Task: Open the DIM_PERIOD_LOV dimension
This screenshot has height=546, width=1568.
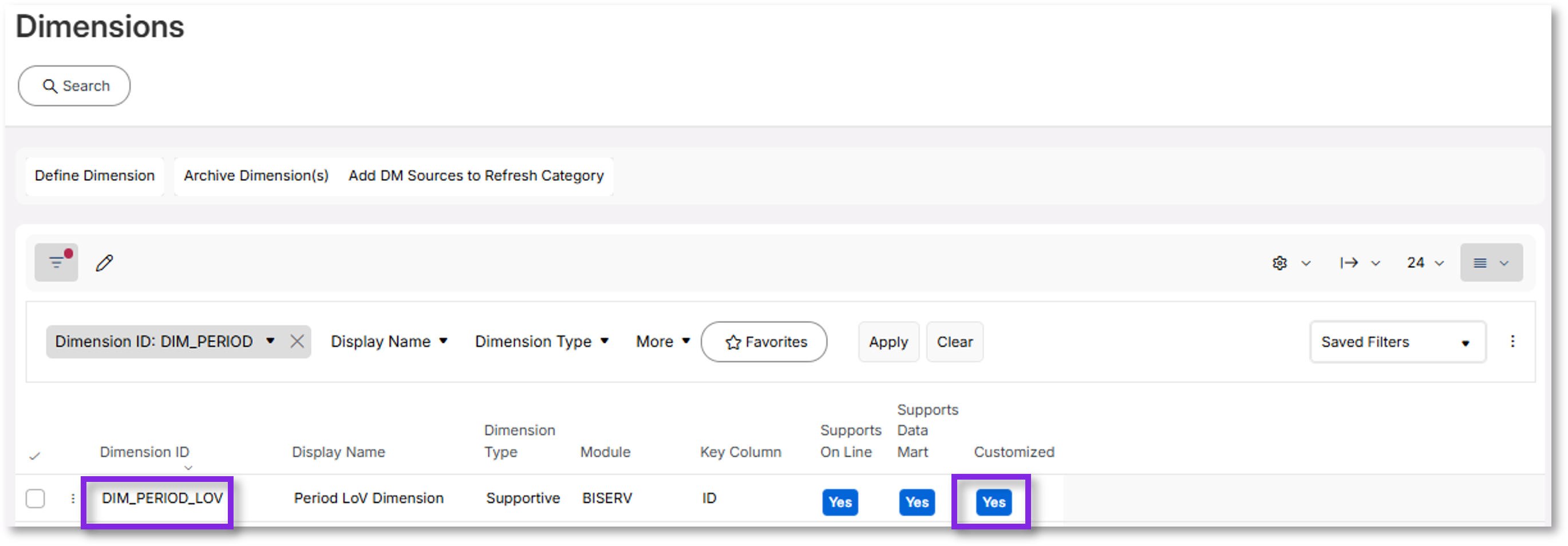Action: click(162, 498)
